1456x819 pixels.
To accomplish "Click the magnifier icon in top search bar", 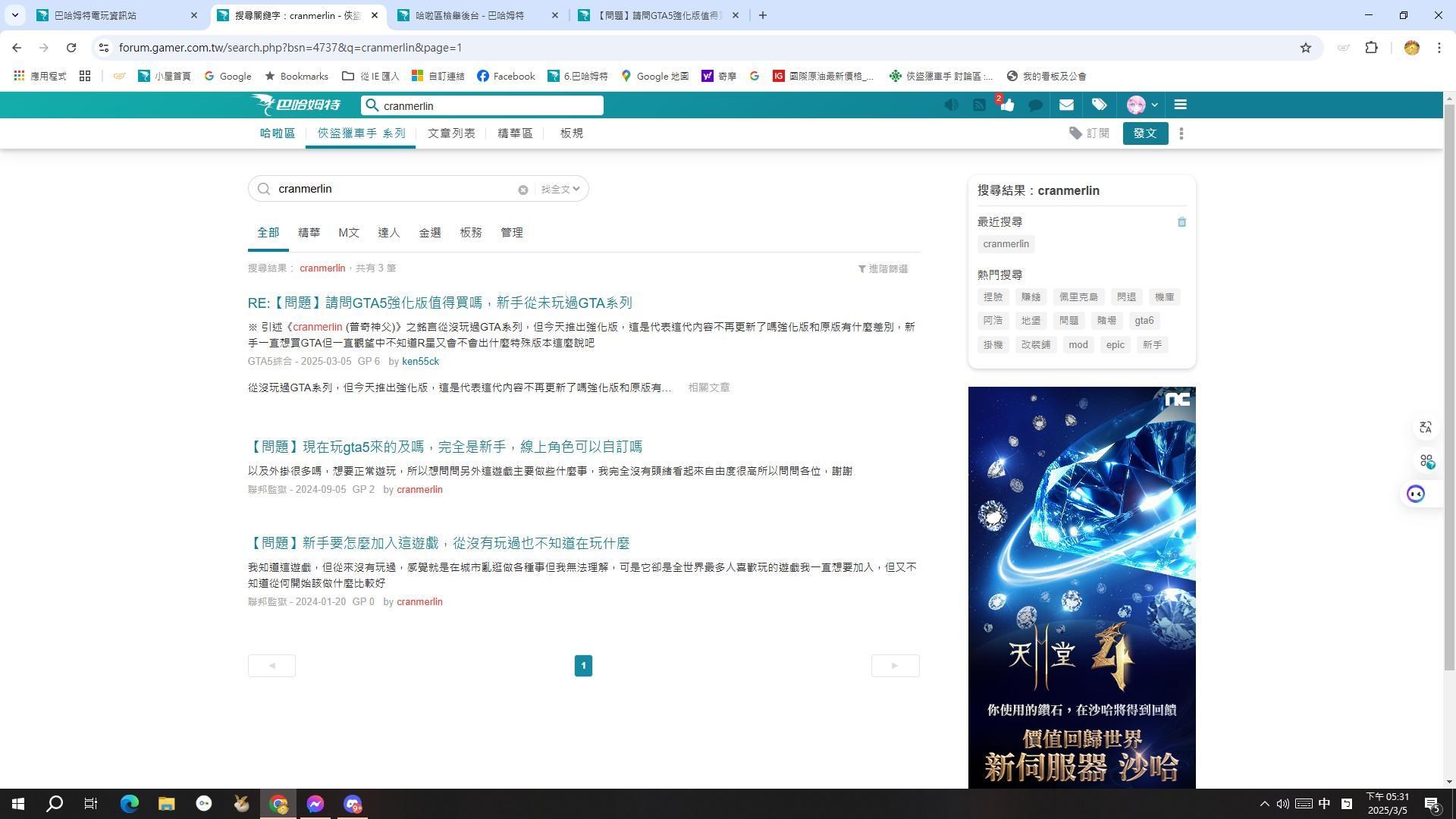I will click(x=372, y=105).
